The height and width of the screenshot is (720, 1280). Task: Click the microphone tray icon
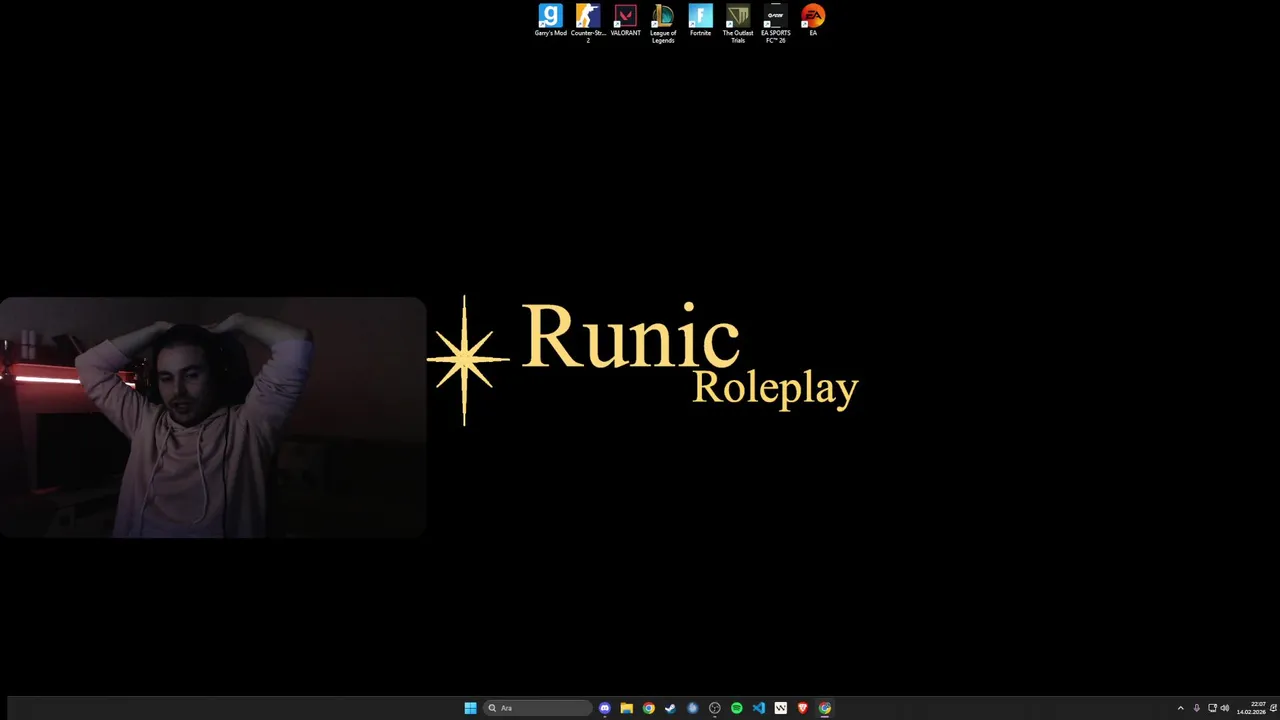(1197, 708)
